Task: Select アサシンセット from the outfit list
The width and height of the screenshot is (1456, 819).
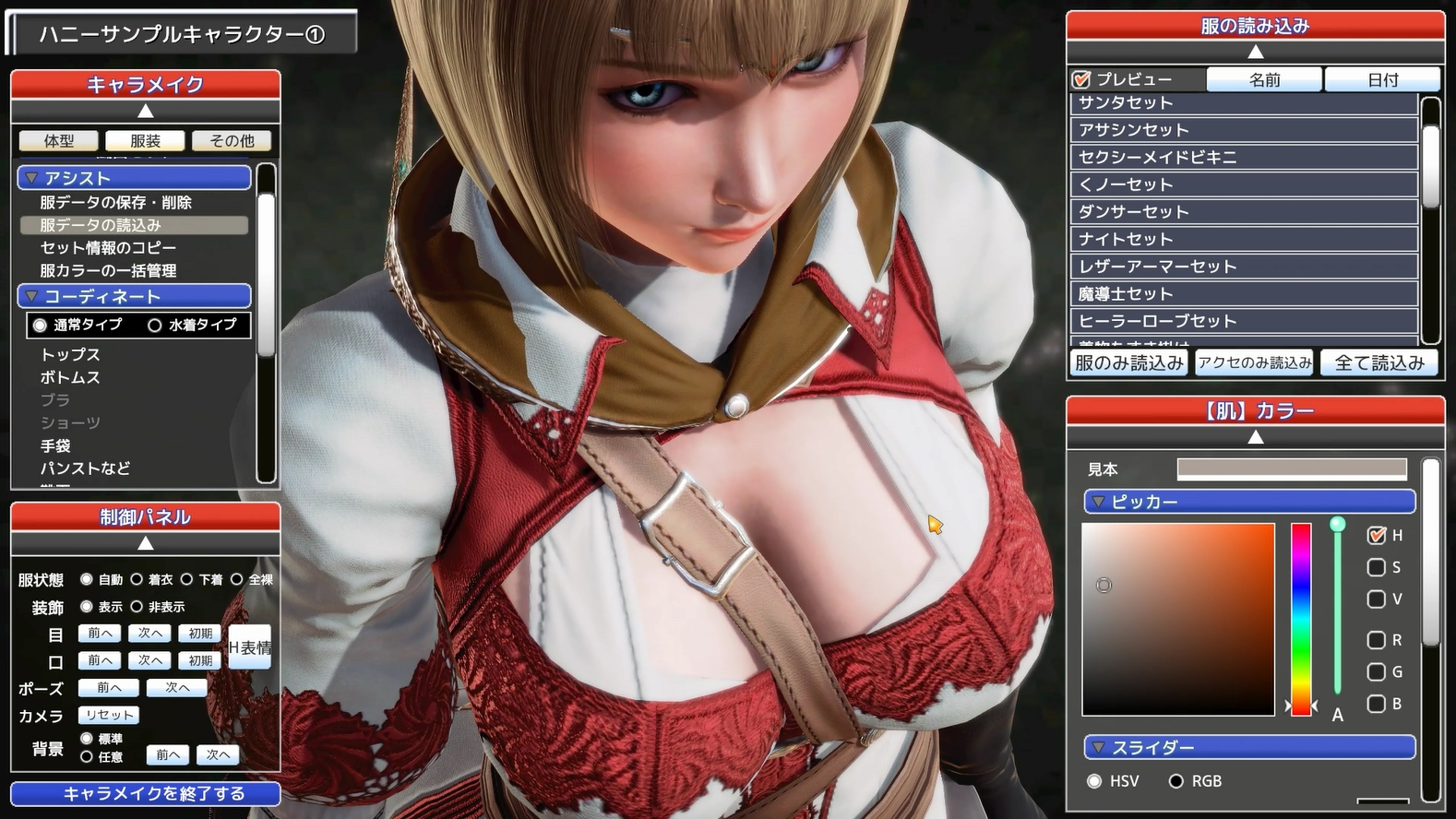Action: click(1244, 130)
